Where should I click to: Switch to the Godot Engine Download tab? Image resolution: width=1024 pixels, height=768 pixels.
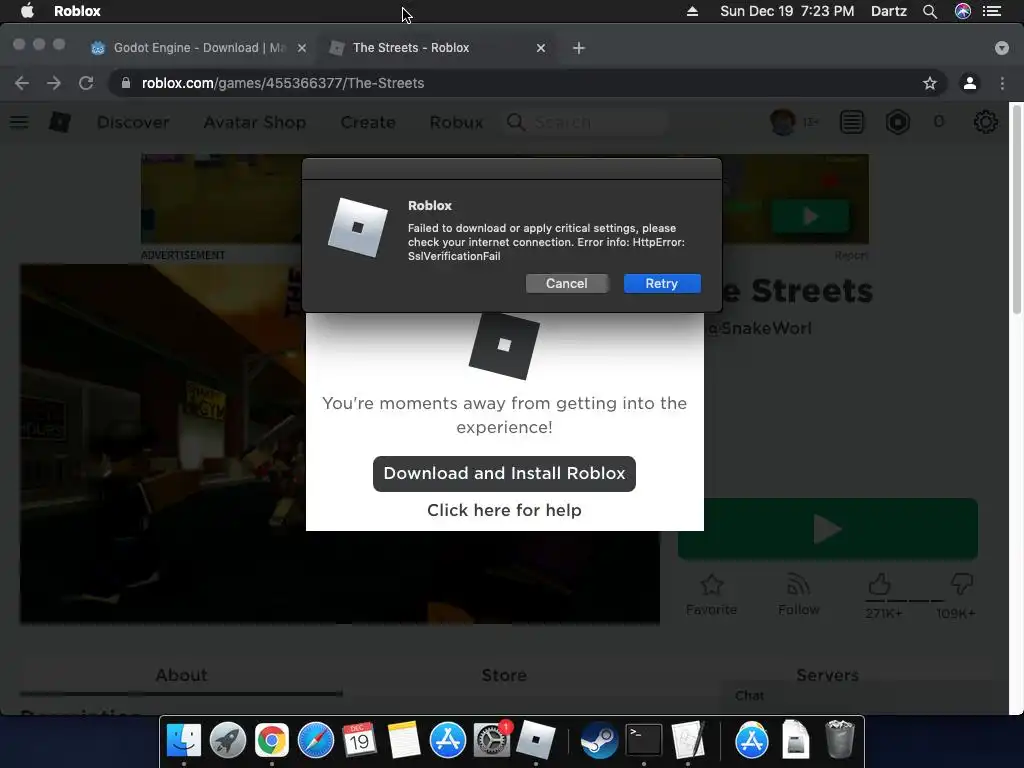click(199, 48)
